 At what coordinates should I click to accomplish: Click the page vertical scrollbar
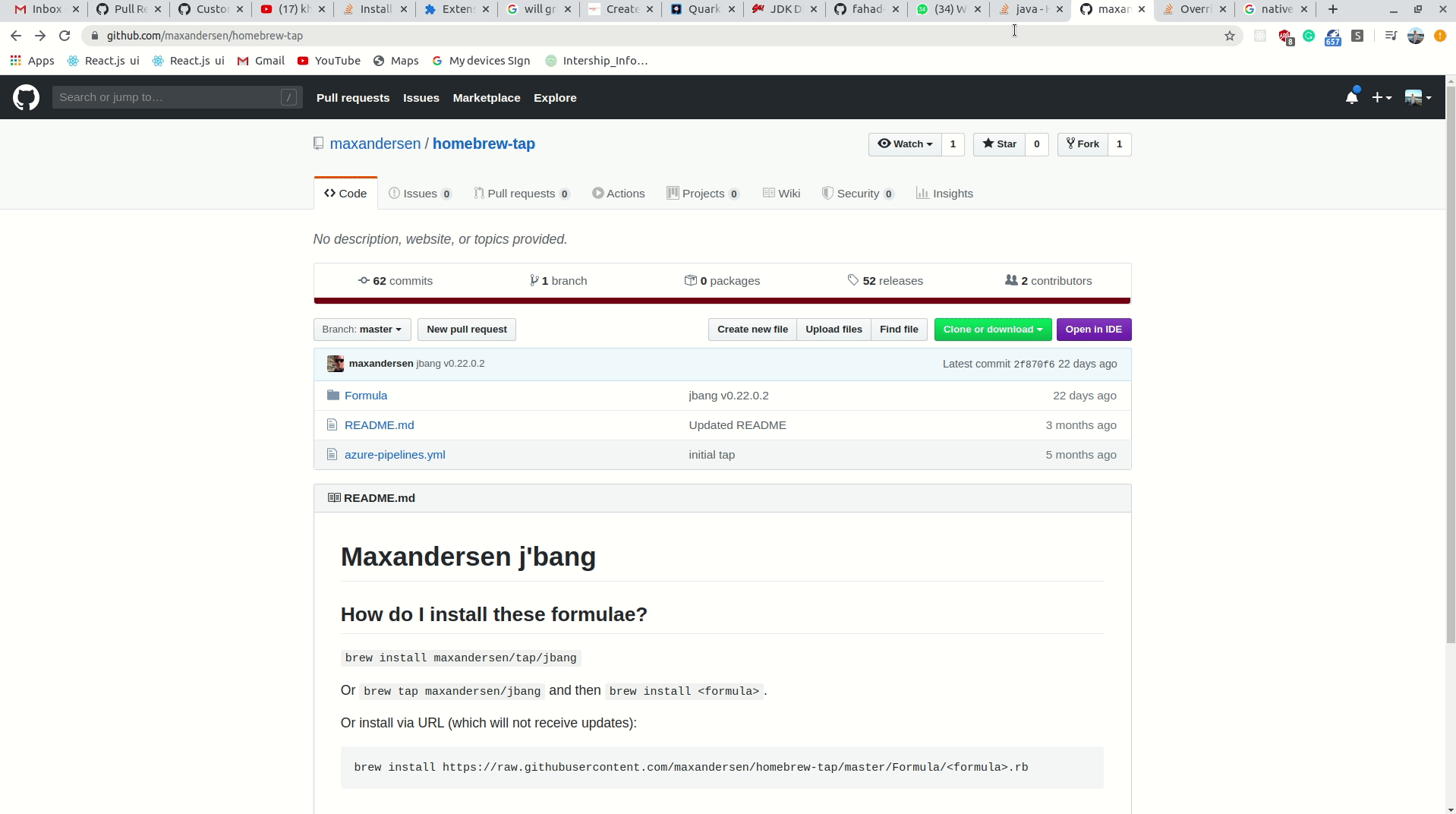point(1451,364)
